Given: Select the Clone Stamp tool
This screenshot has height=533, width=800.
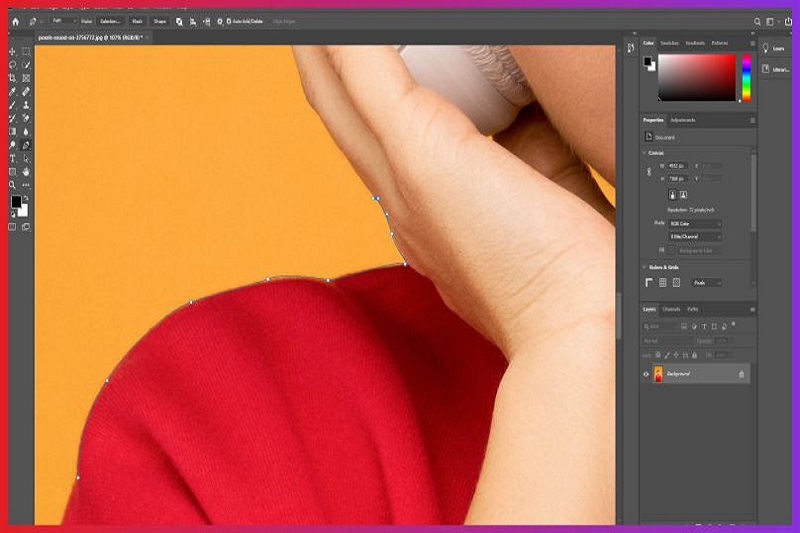Looking at the screenshot, I should point(26,105).
